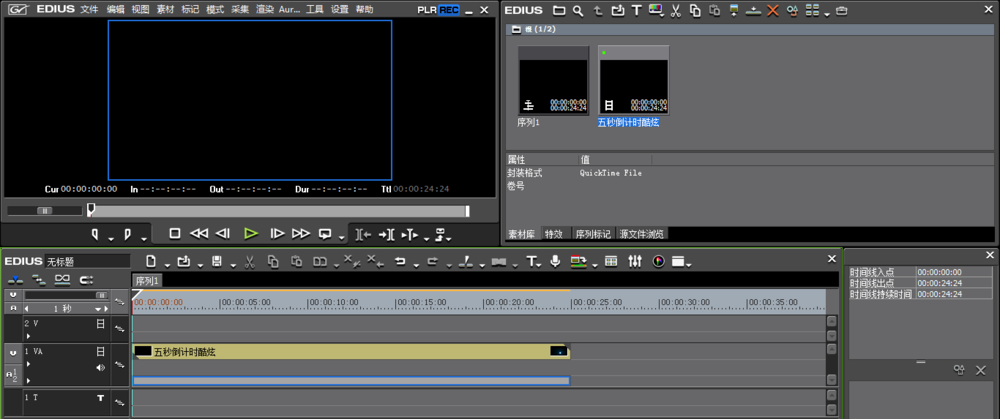
Task: Click the T add title icon in bin toolbar
Action: [636, 11]
